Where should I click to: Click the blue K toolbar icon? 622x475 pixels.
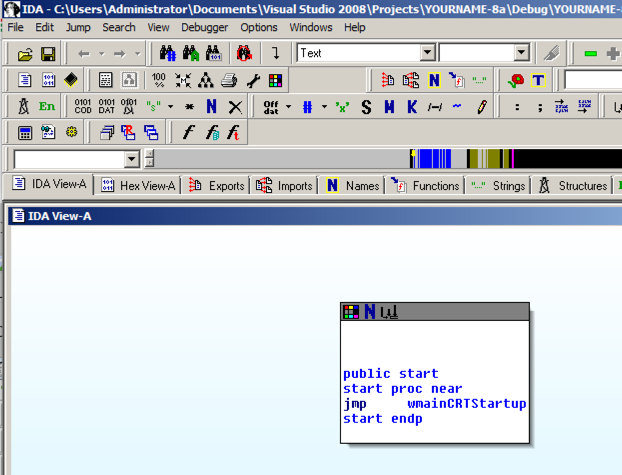[x=412, y=106]
